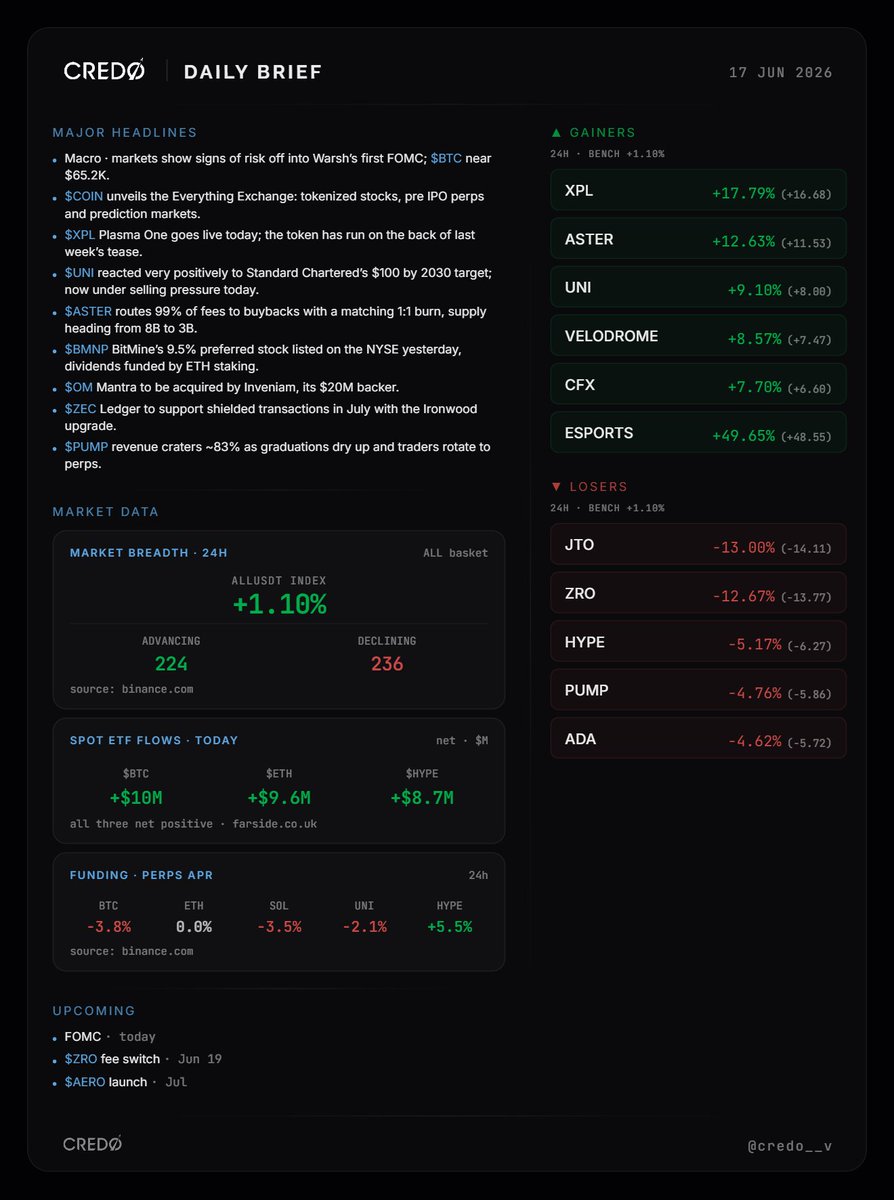The width and height of the screenshot is (894, 1200).
Task: Click the CREDO logo in the footer
Action: tap(92, 1144)
